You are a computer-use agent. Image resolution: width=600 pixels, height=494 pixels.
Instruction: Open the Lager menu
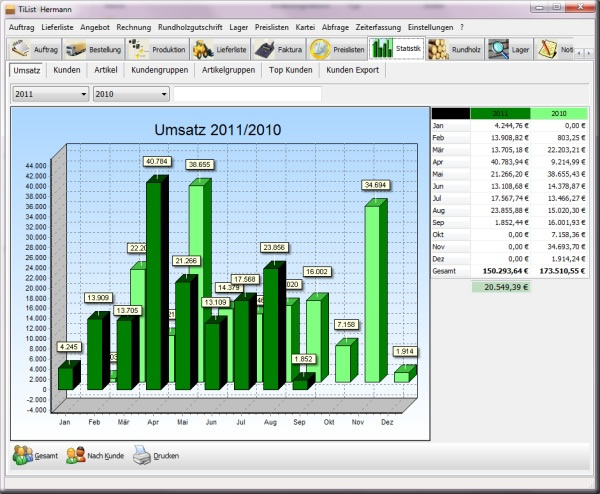239,28
